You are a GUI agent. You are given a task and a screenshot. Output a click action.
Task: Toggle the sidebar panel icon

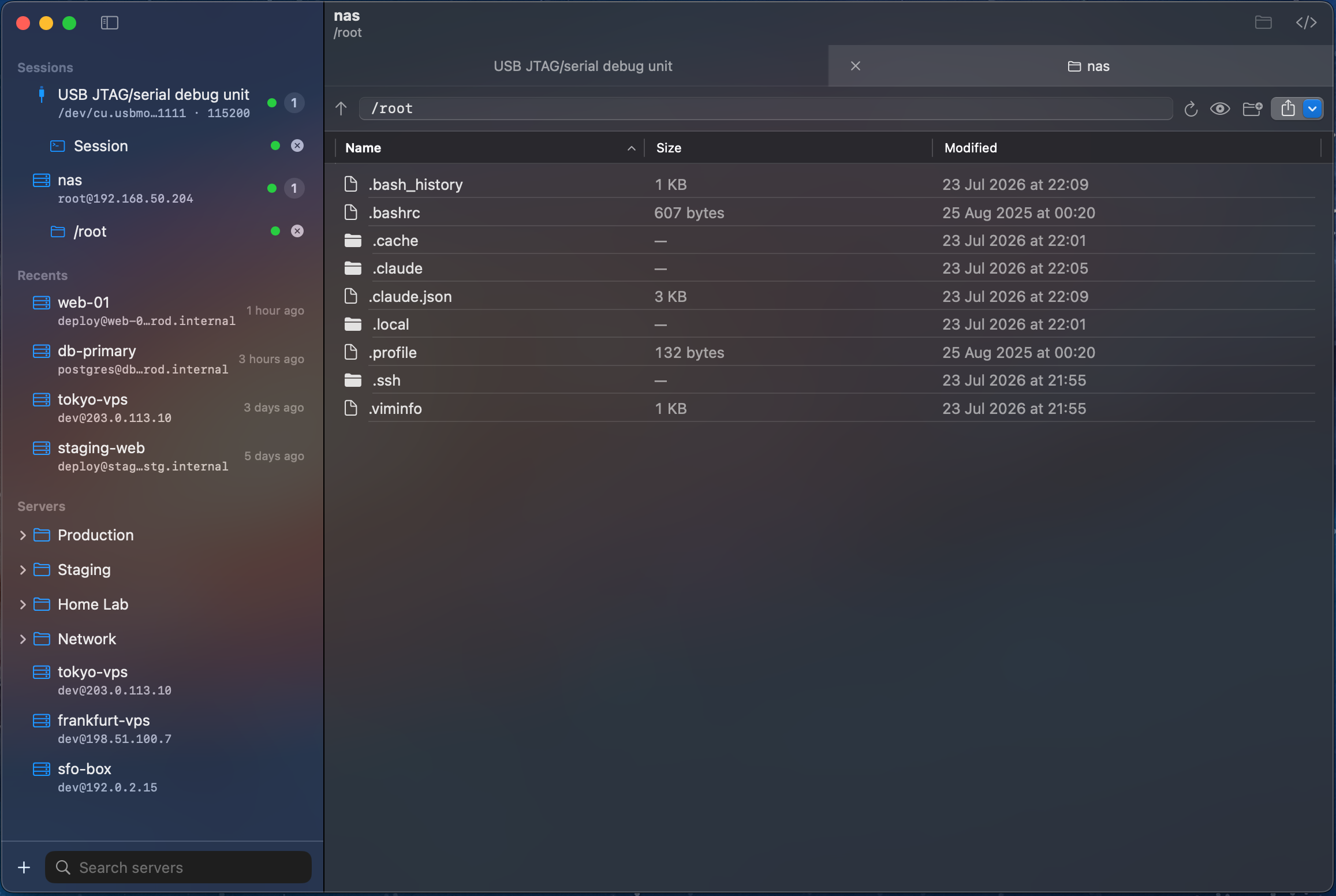coord(109,23)
